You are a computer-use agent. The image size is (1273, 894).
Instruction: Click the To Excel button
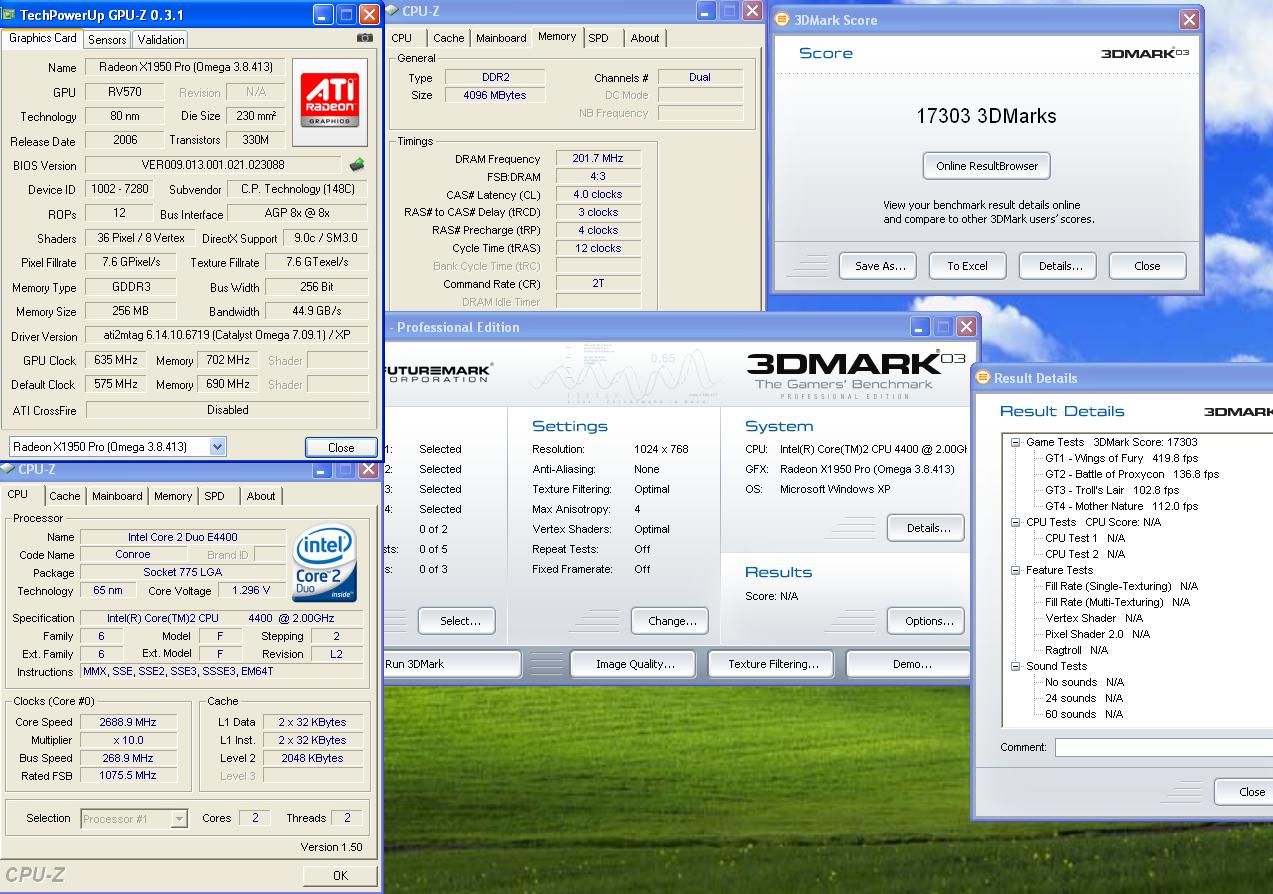click(967, 266)
